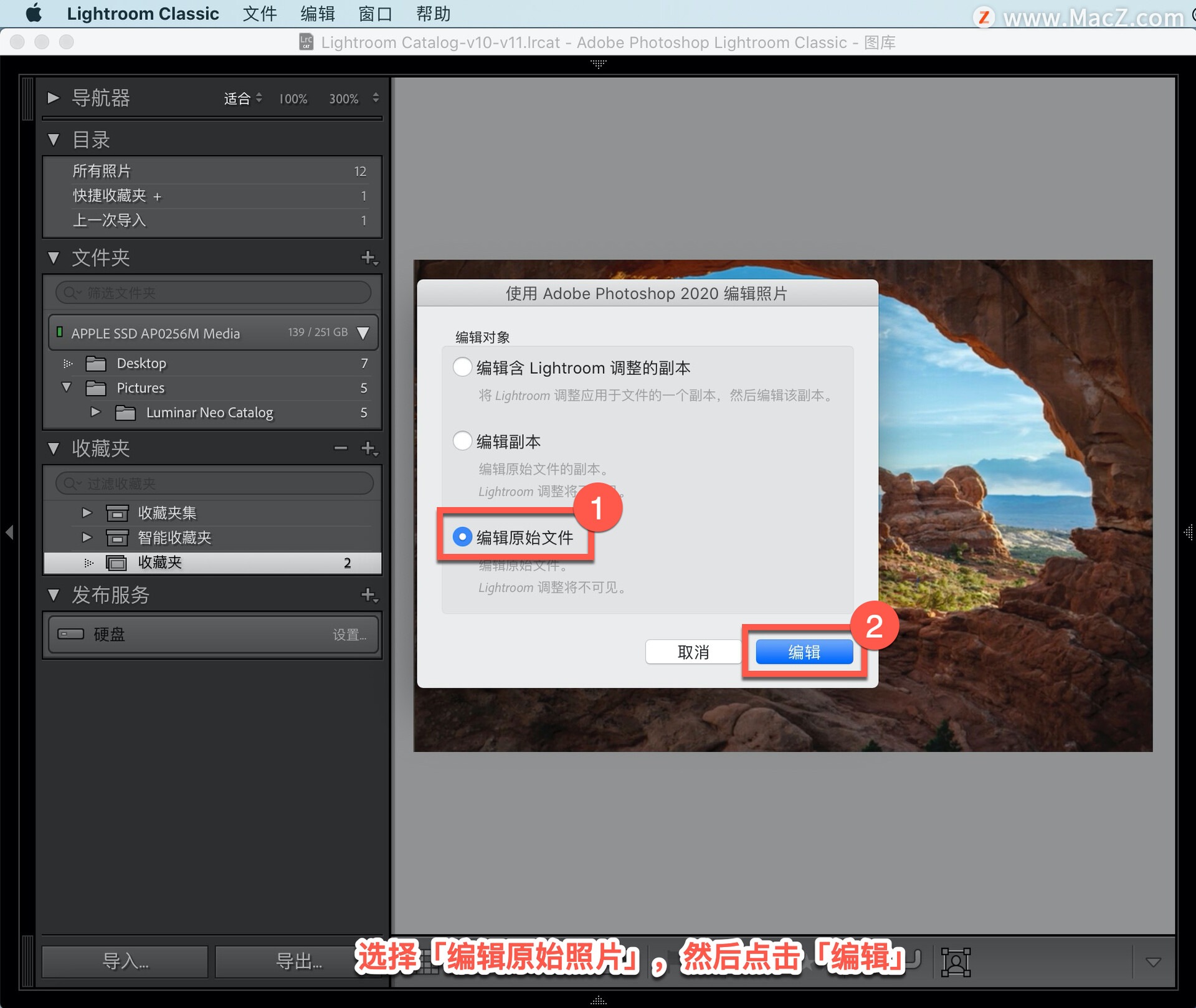Image resolution: width=1196 pixels, height=1008 pixels.
Task: Select the Edit Original File radio button
Action: pos(462,536)
